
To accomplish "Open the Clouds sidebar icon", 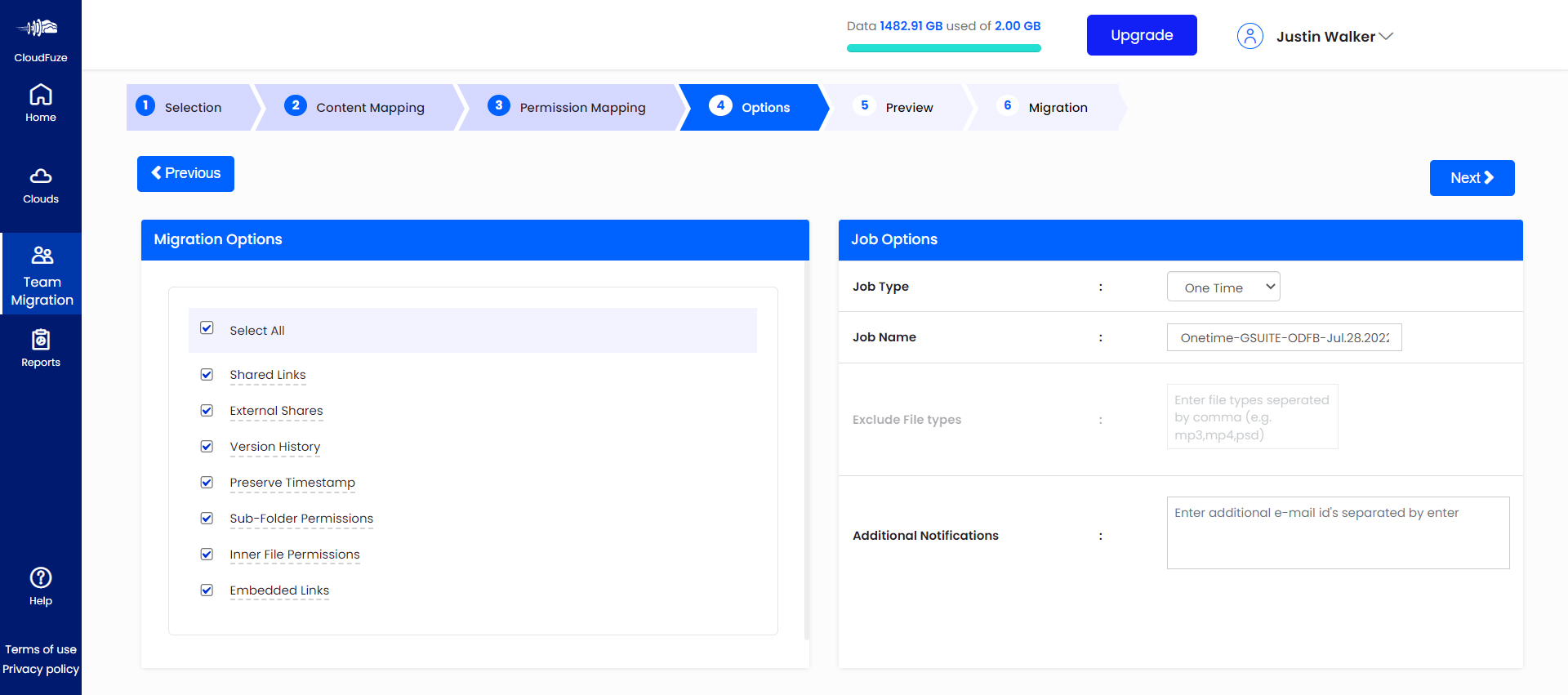I will 41,176.
